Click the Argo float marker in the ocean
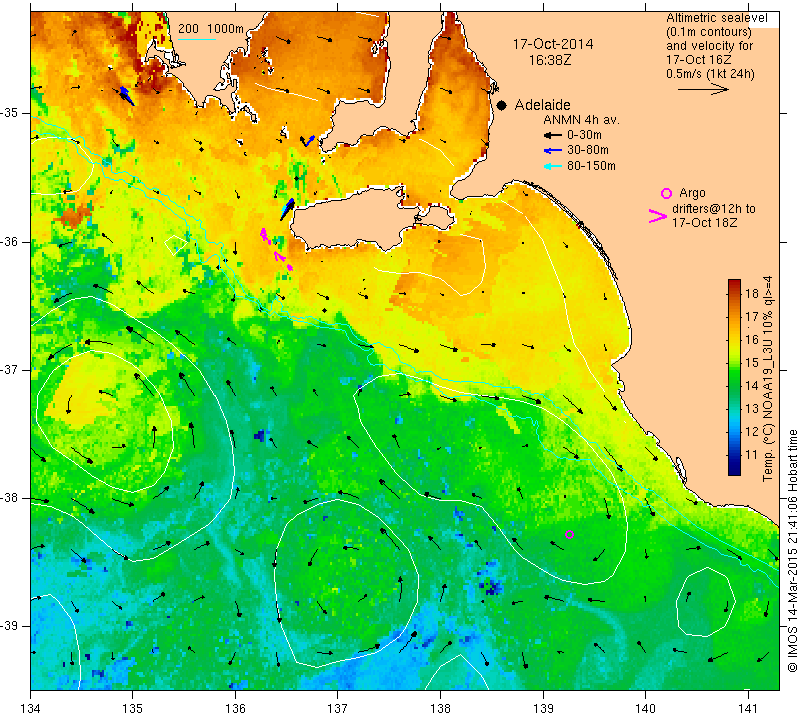The image size is (800, 720). coord(569,534)
